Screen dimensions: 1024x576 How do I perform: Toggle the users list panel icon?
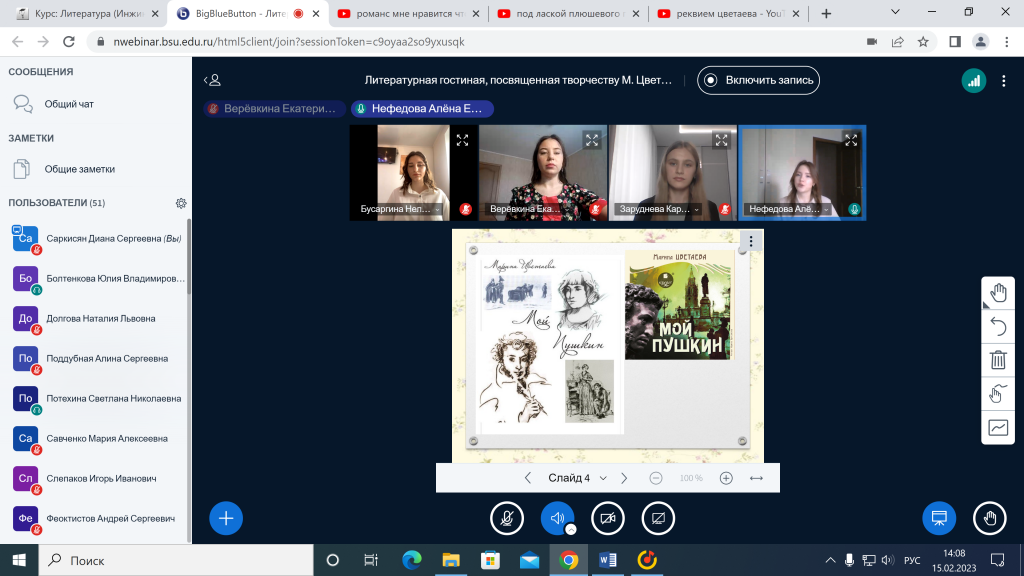tap(212, 80)
